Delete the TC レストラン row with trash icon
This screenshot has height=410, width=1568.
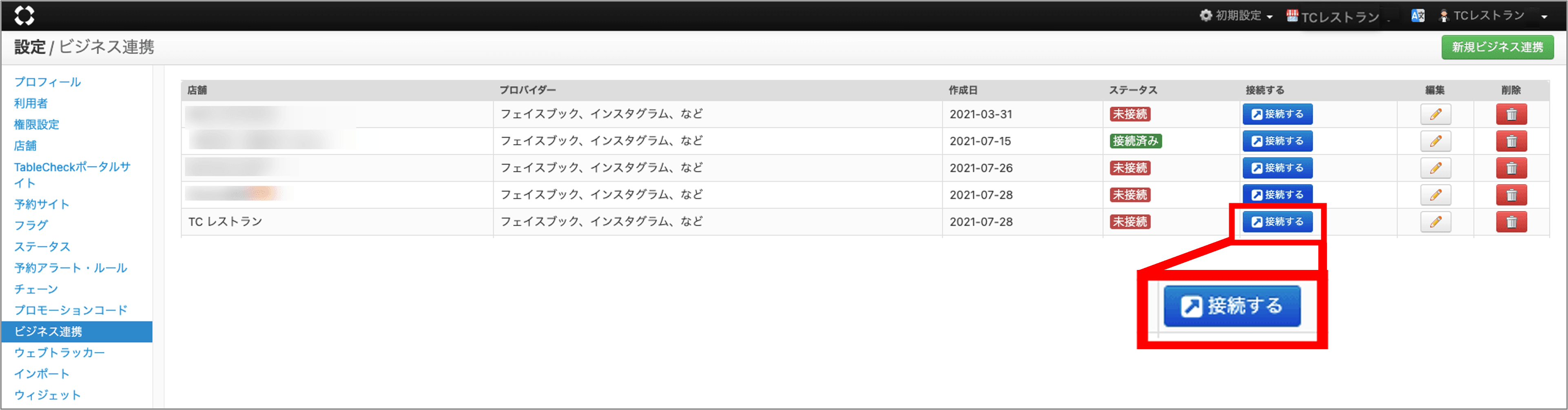pyautogui.click(x=1511, y=222)
